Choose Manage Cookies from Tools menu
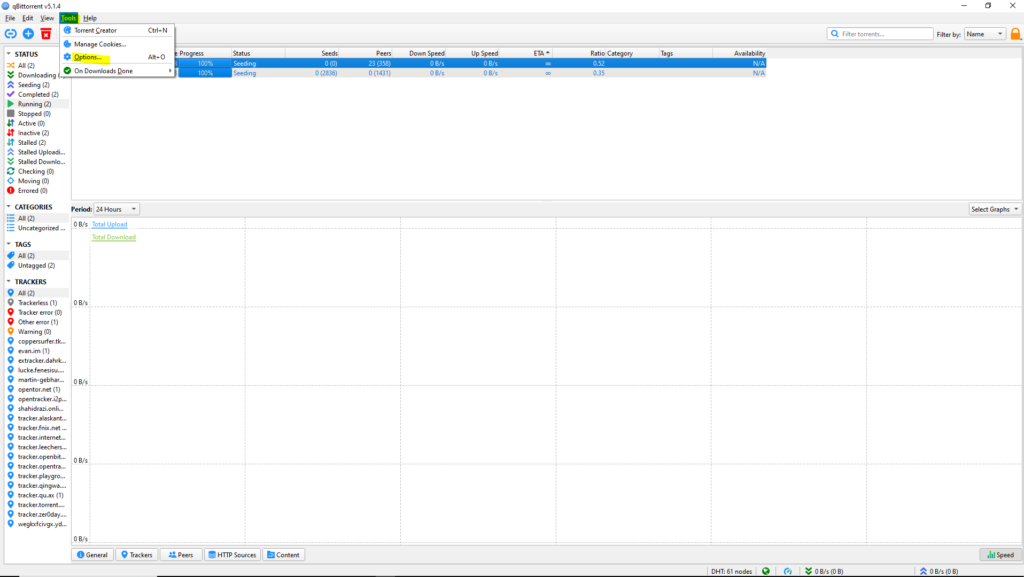Screen dimensions: 1024x577 pyautogui.click(x=118, y=44)
